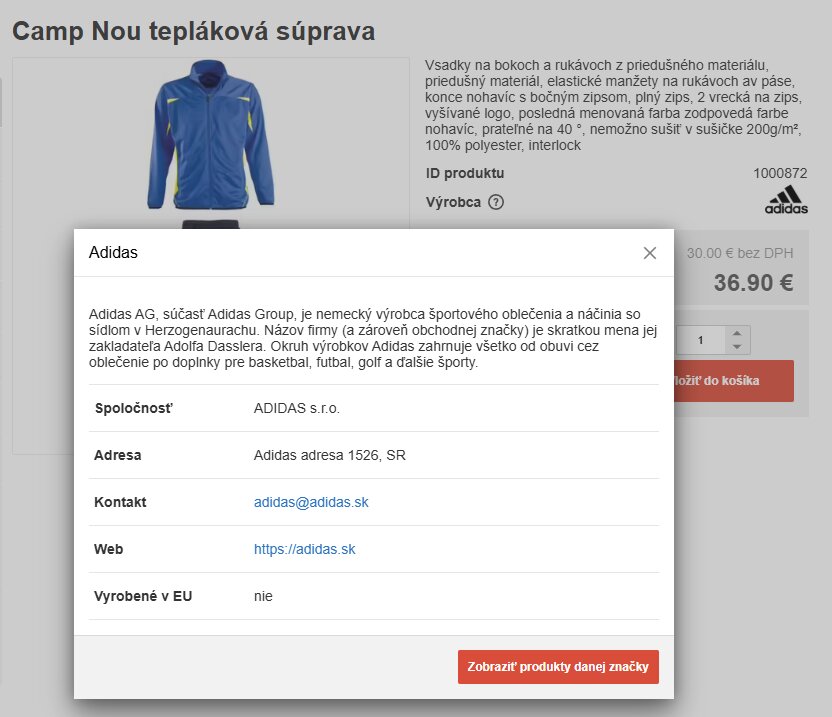
Task: Open the adidas@adidas.sk email link
Action: pos(311,502)
